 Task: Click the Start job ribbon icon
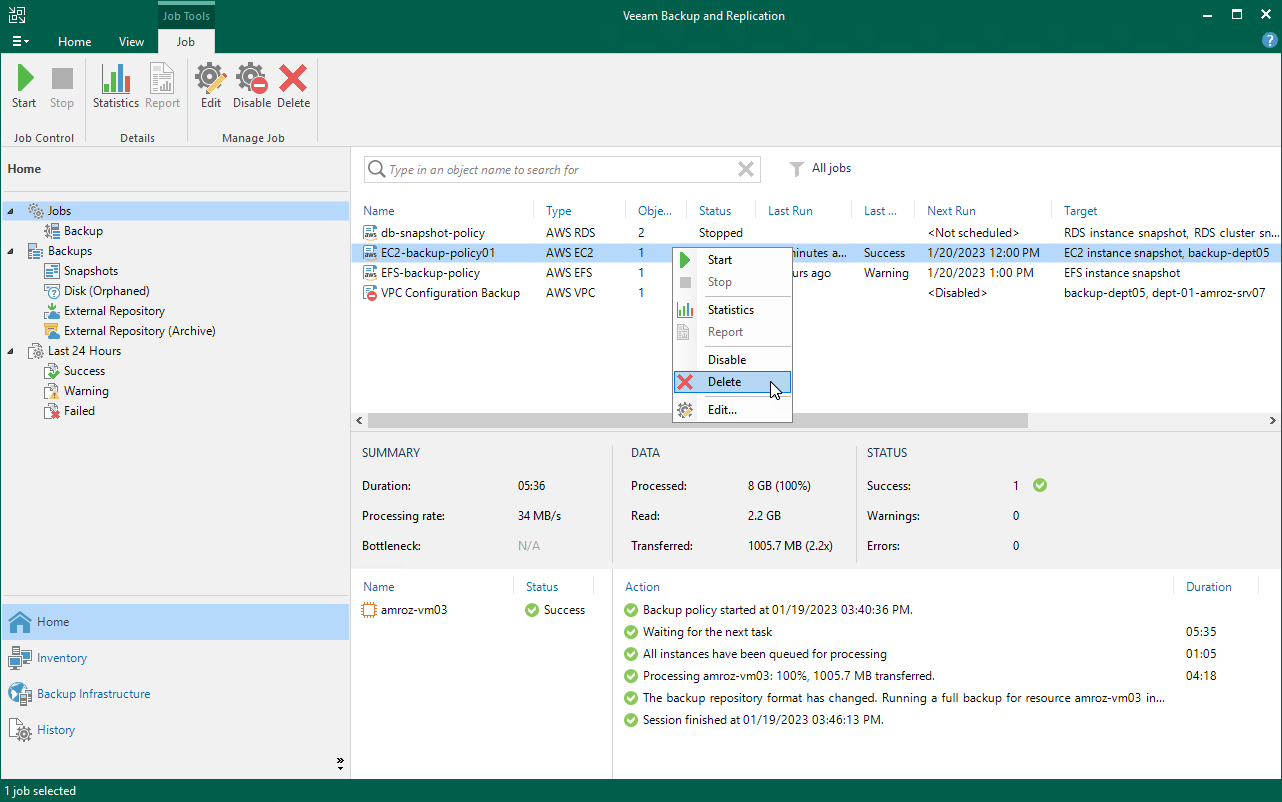24,87
